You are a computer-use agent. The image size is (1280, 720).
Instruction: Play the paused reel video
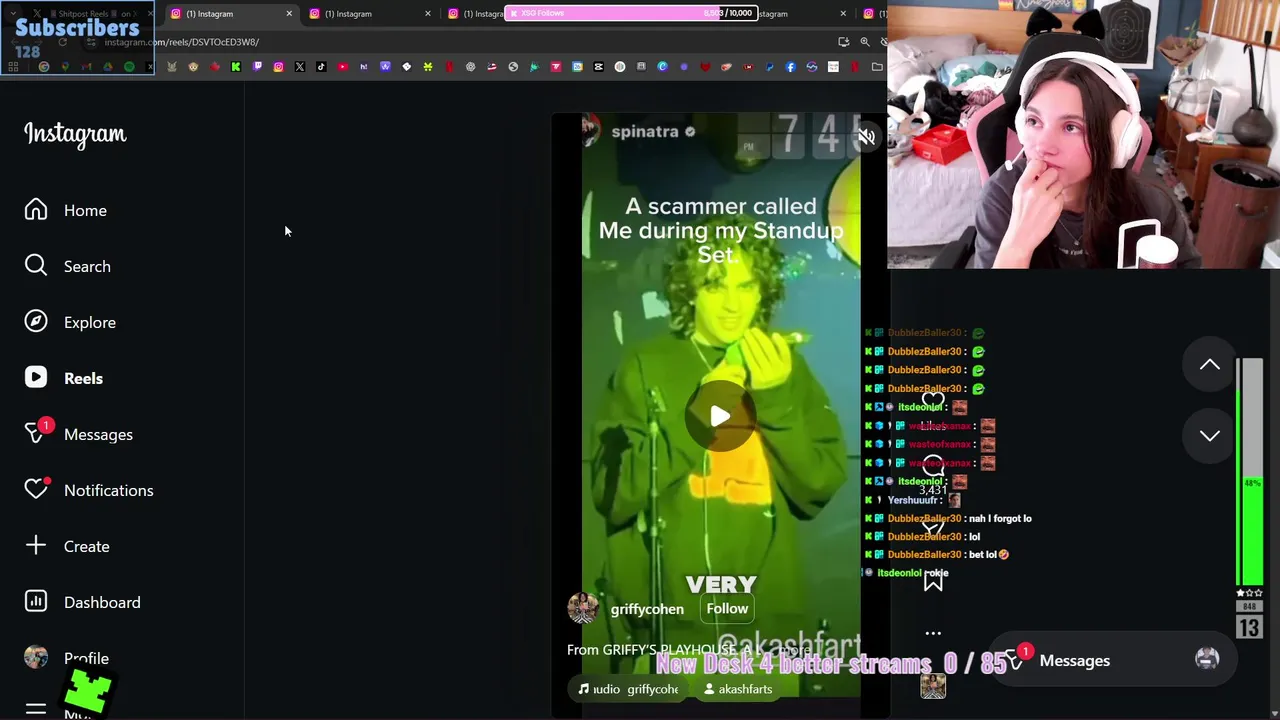tap(720, 416)
